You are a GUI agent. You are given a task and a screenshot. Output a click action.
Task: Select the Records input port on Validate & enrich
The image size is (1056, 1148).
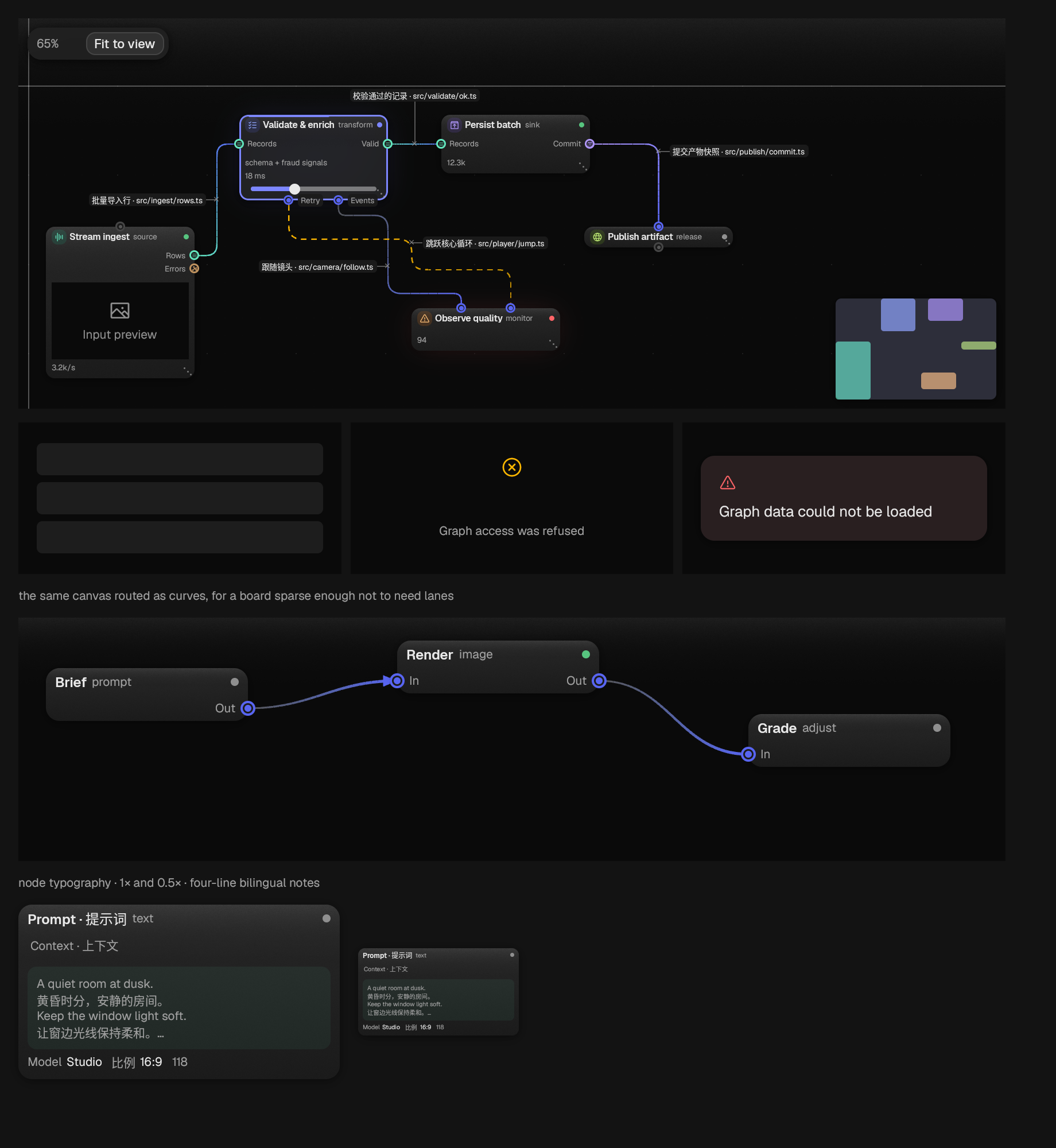(x=239, y=143)
